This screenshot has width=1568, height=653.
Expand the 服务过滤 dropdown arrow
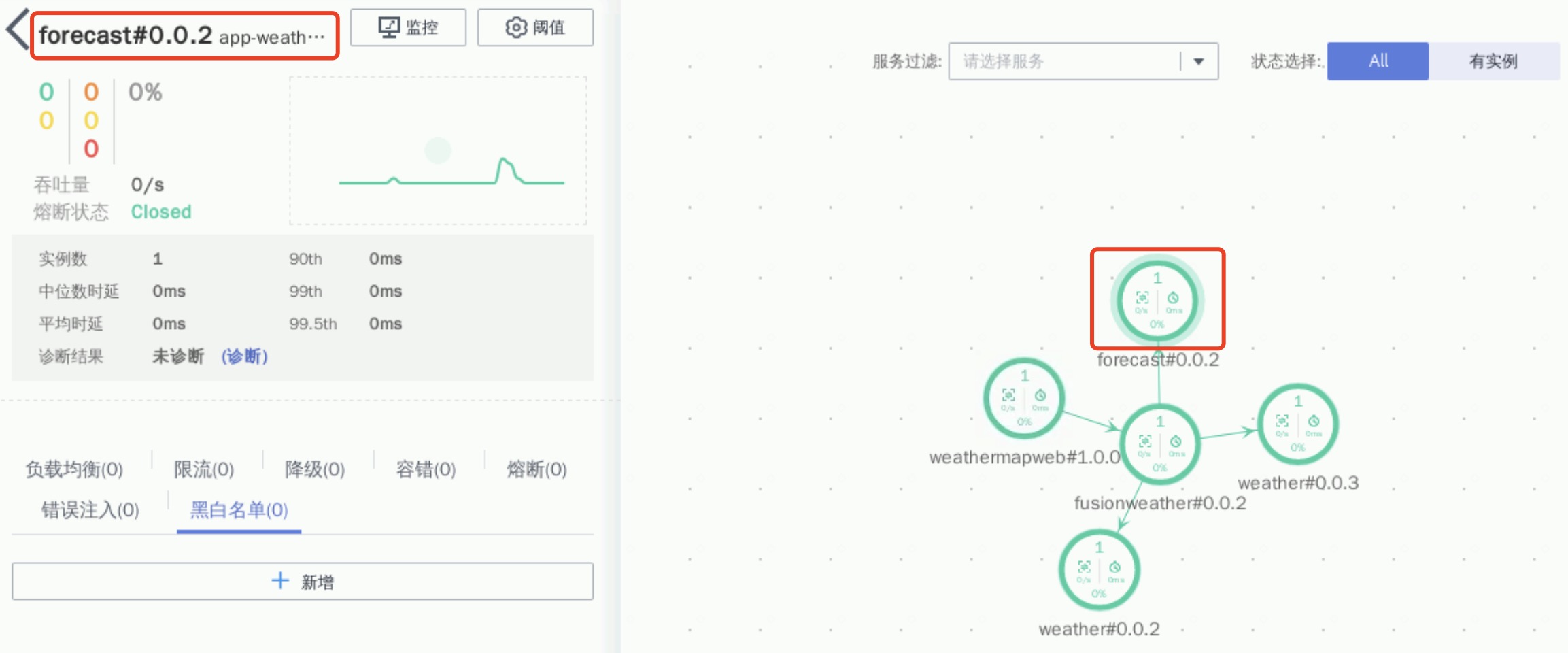click(x=1199, y=62)
